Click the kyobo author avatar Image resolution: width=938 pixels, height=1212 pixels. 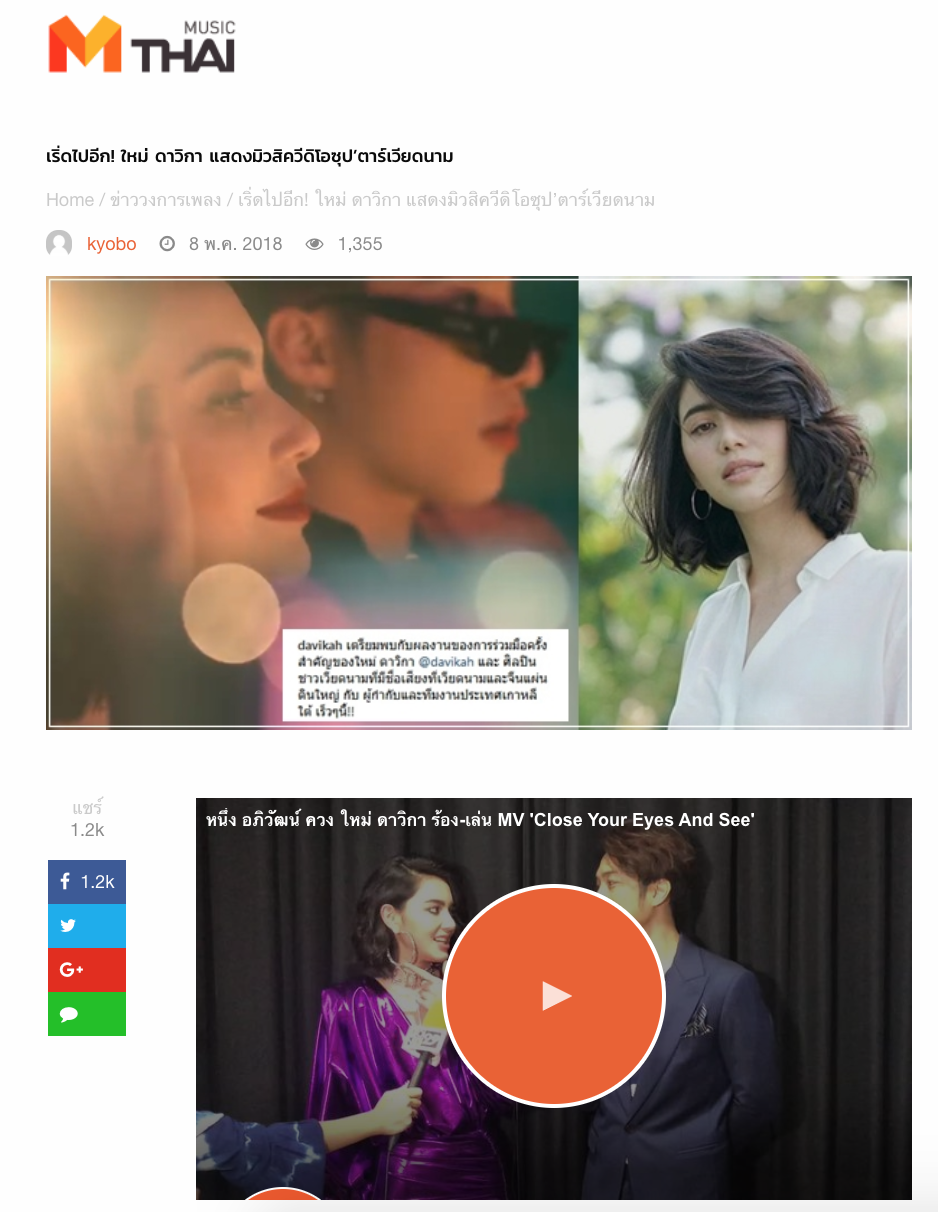(x=59, y=244)
